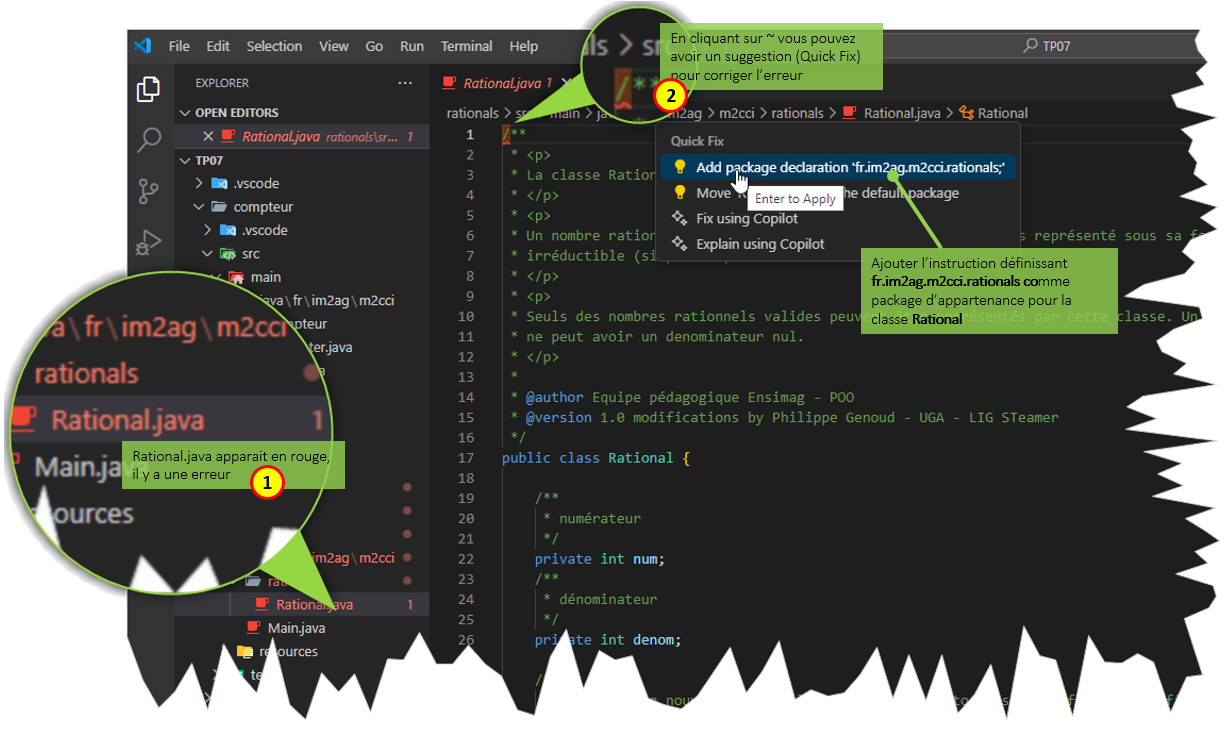Open the File menu
1227x730 pixels.
pyautogui.click(x=179, y=46)
